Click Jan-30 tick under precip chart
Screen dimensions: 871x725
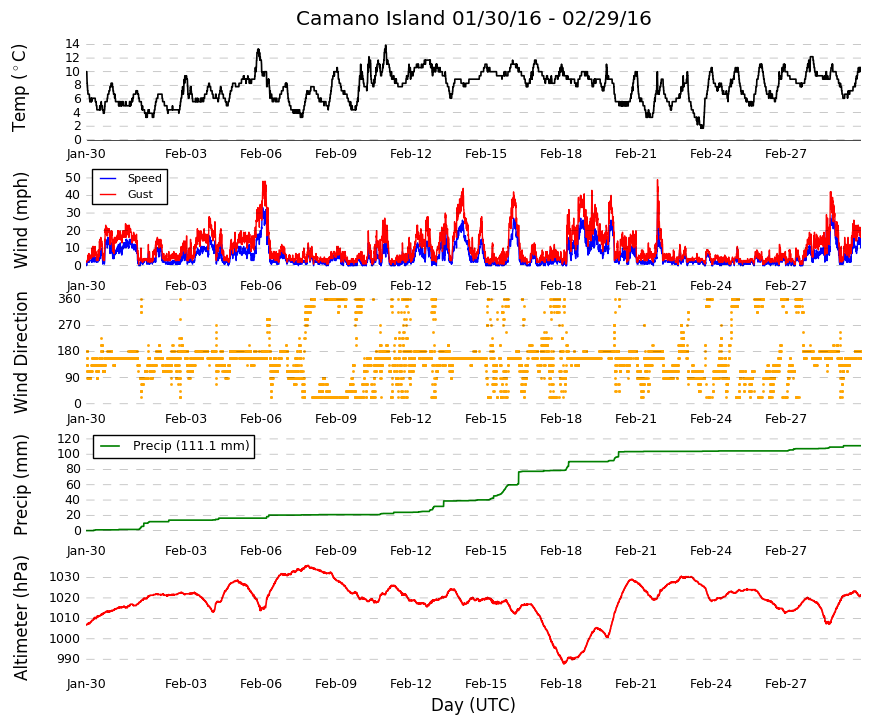pos(86,551)
